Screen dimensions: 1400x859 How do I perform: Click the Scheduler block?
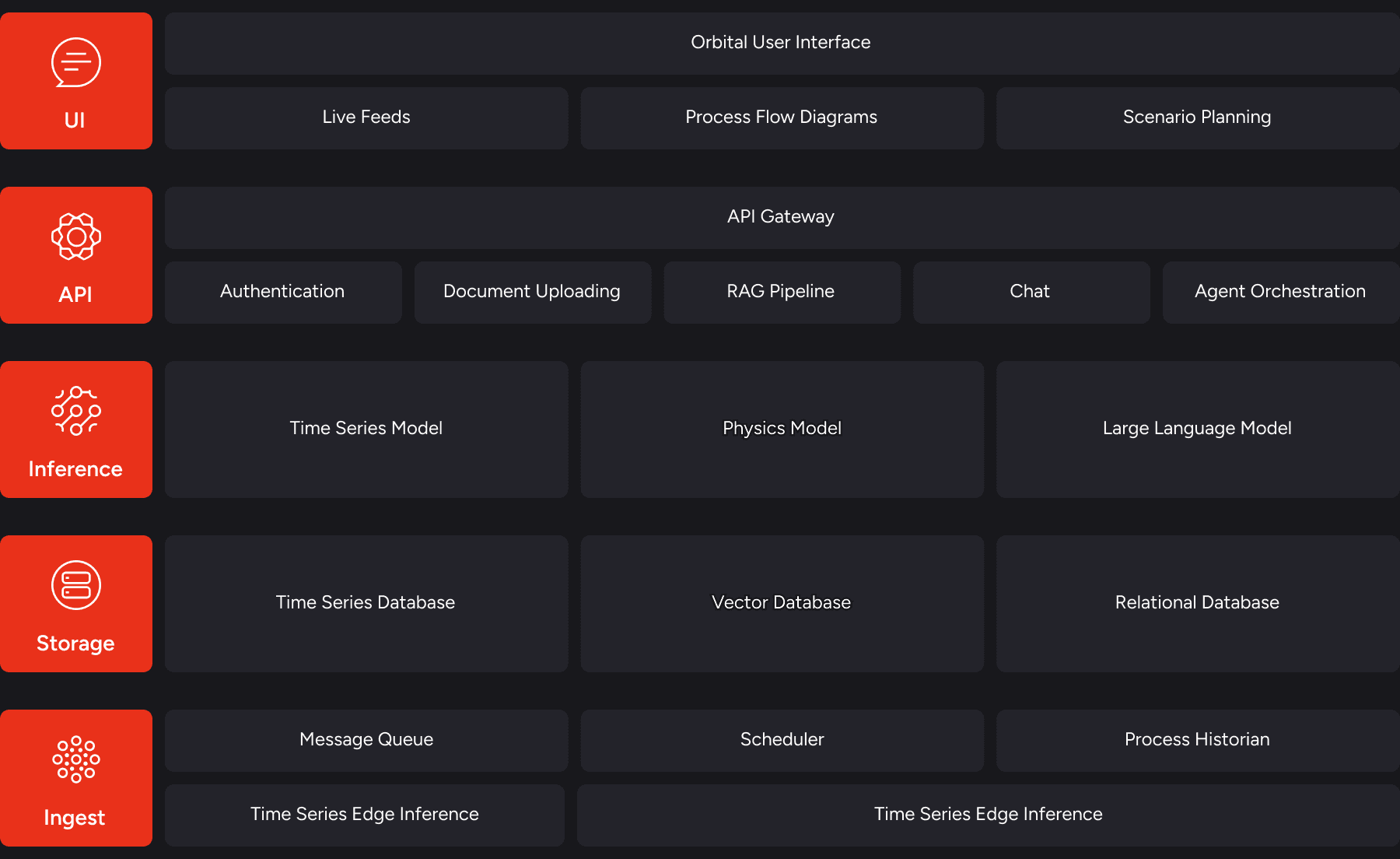click(x=782, y=741)
